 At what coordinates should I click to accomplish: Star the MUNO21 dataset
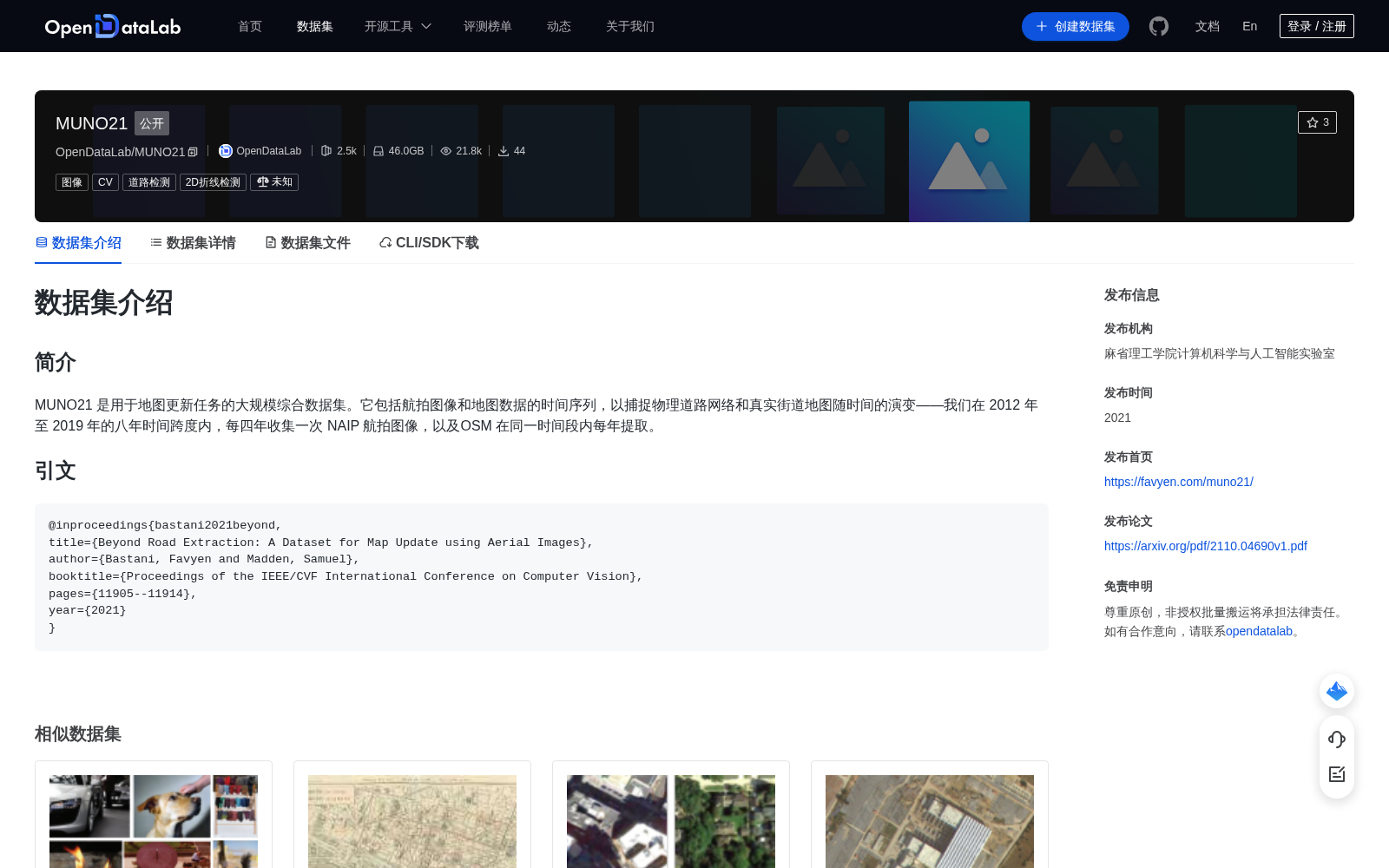tap(1317, 122)
